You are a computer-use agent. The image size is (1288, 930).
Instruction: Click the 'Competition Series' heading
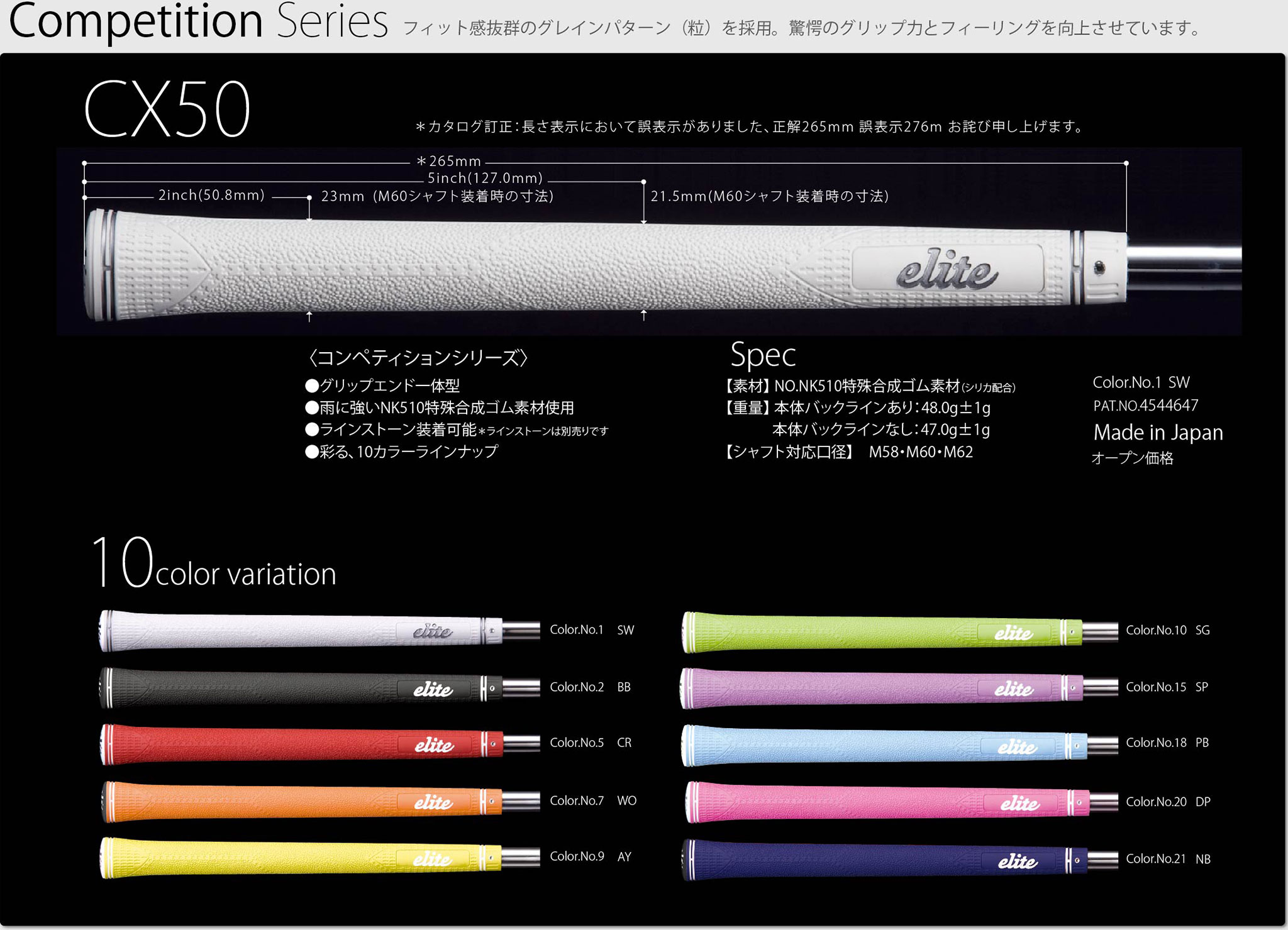[198, 21]
